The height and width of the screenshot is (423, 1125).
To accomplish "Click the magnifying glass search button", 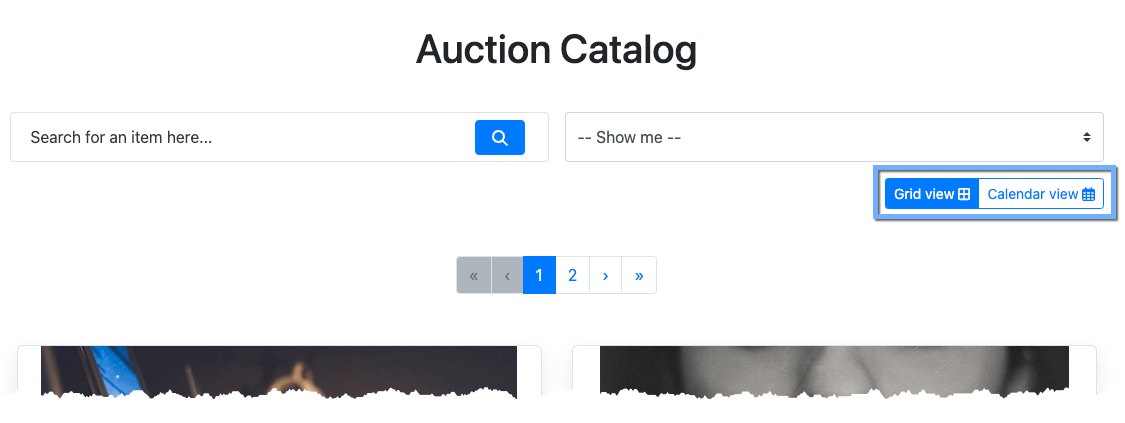I will pos(499,138).
